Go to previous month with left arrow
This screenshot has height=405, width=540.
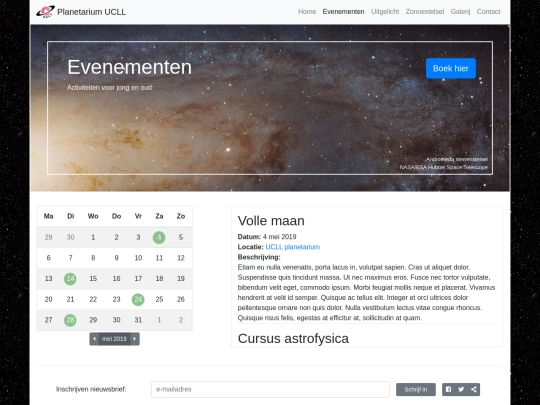point(94,339)
